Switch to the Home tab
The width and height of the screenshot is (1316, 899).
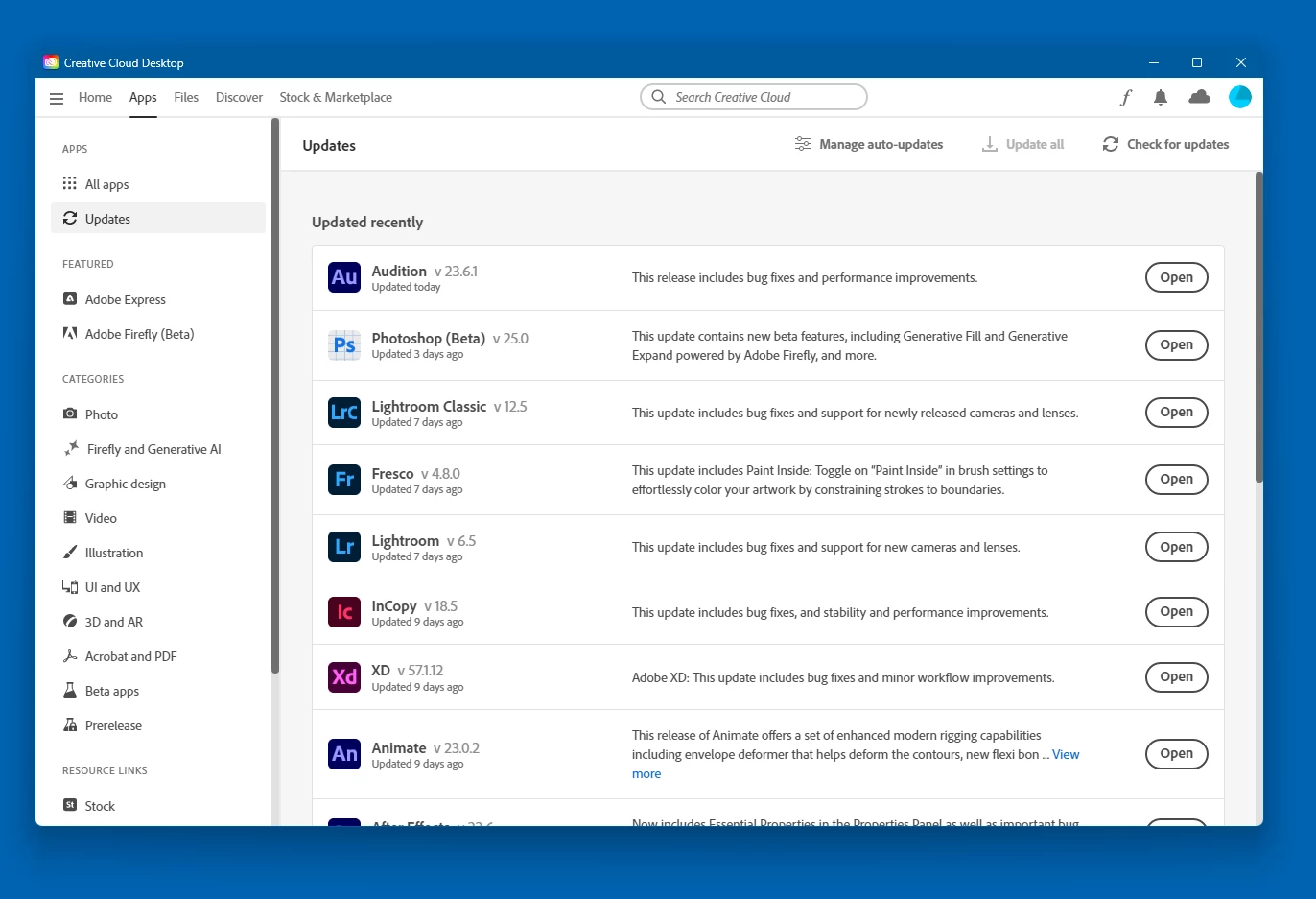point(95,97)
